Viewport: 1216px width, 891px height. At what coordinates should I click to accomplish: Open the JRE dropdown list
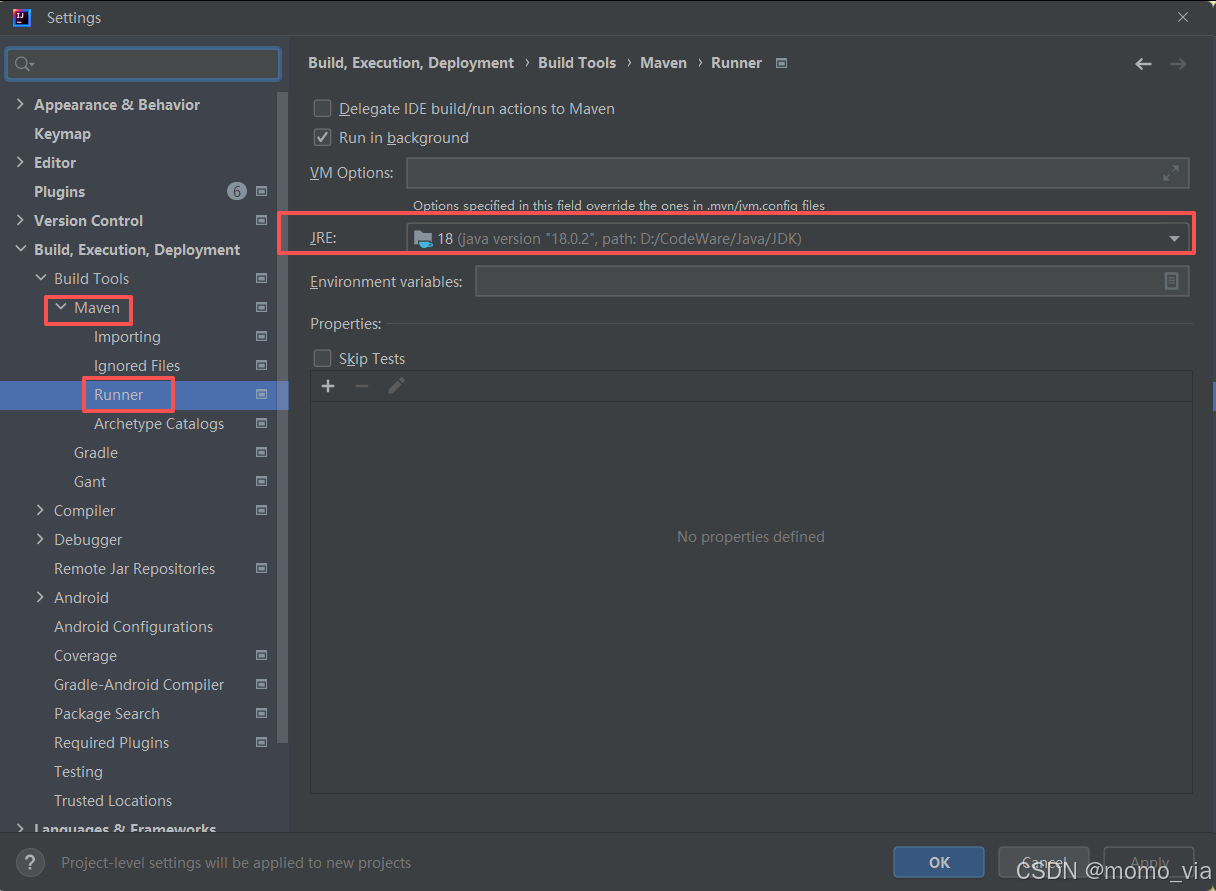(x=1174, y=238)
